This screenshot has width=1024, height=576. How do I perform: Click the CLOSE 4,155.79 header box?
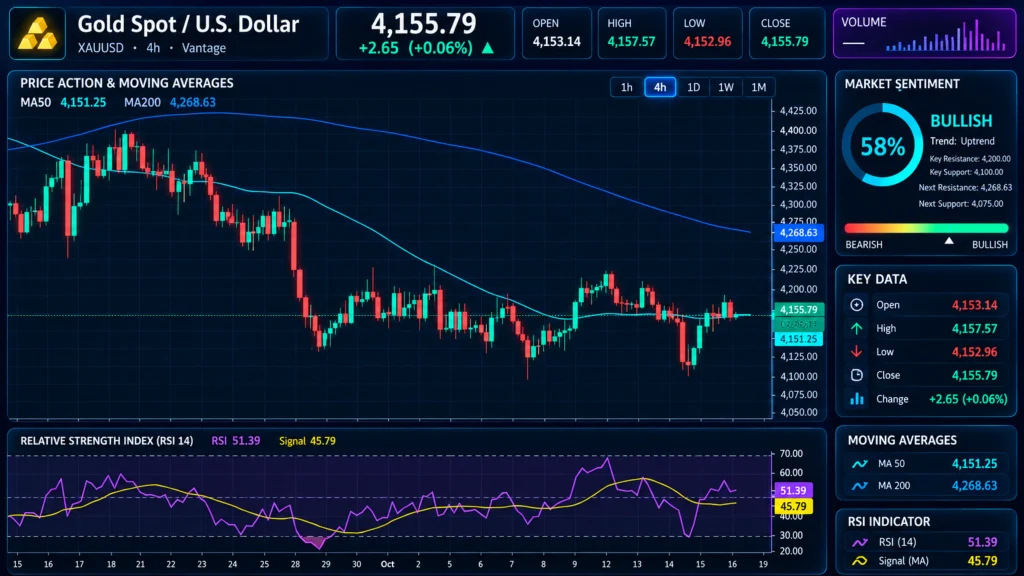coord(786,33)
